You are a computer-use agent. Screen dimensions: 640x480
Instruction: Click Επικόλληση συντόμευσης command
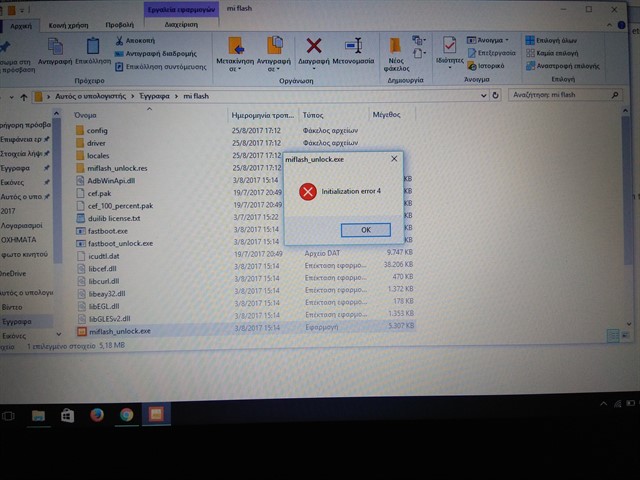click(x=161, y=67)
